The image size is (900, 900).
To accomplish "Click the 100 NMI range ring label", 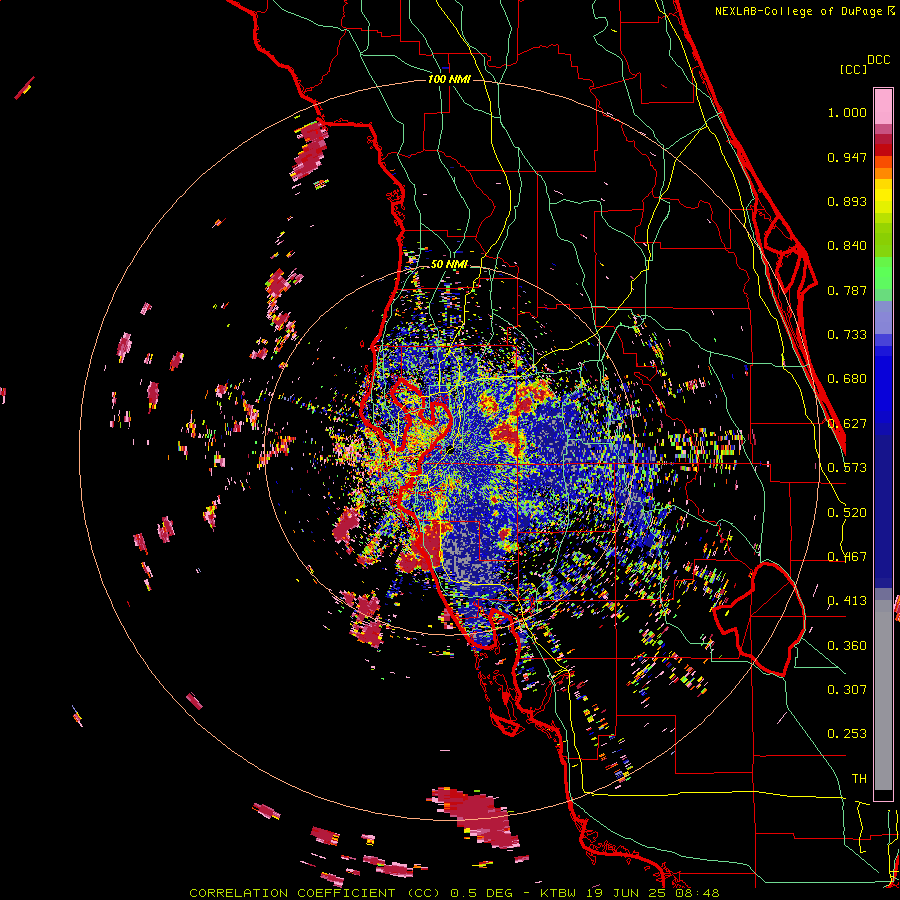I will (449, 79).
